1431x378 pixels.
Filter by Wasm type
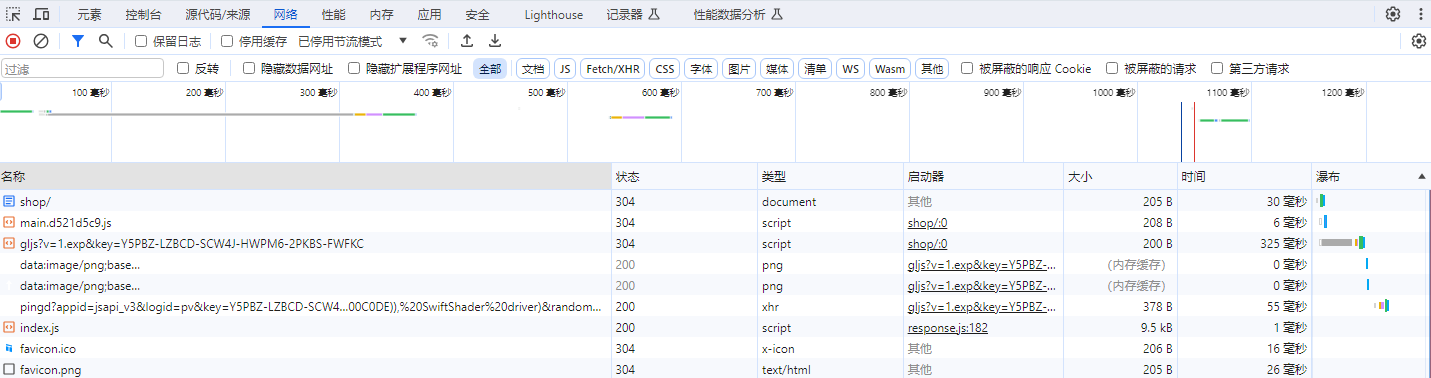click(x=890, y=68)
